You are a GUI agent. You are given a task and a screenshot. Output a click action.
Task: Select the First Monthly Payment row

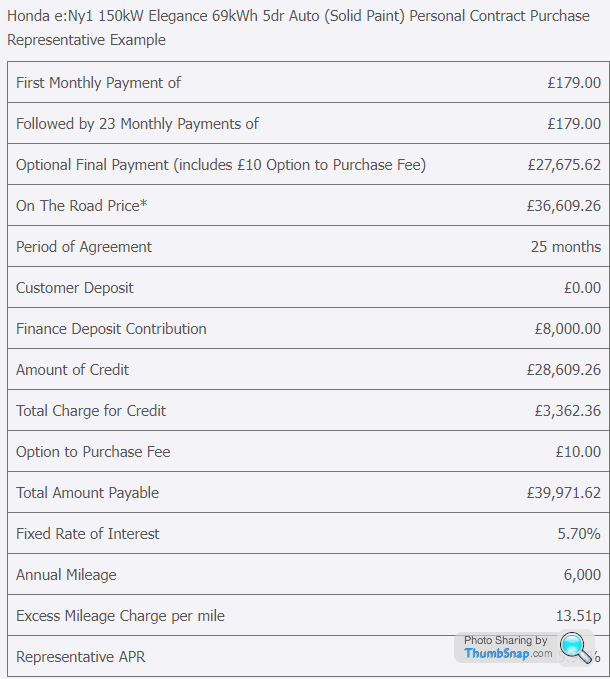[x=308, y=82]
